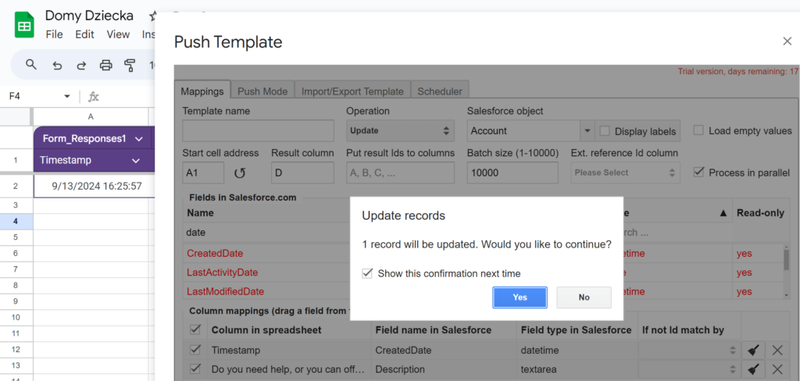The image size is (800, 381).
Task: Open Ext. reference Id column Please Select dropdown
Action: 625,172
